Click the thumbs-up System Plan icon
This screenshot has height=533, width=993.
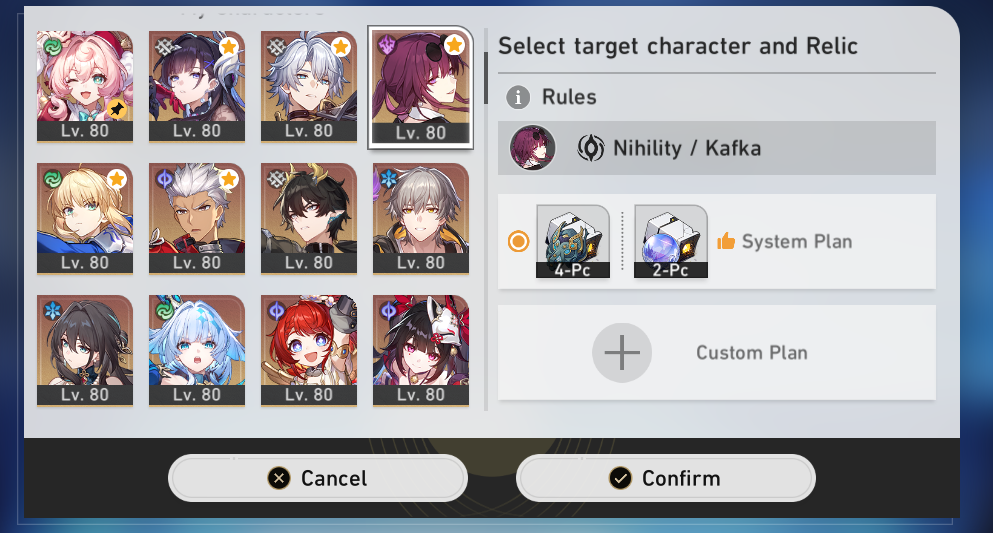click(726, 241)
